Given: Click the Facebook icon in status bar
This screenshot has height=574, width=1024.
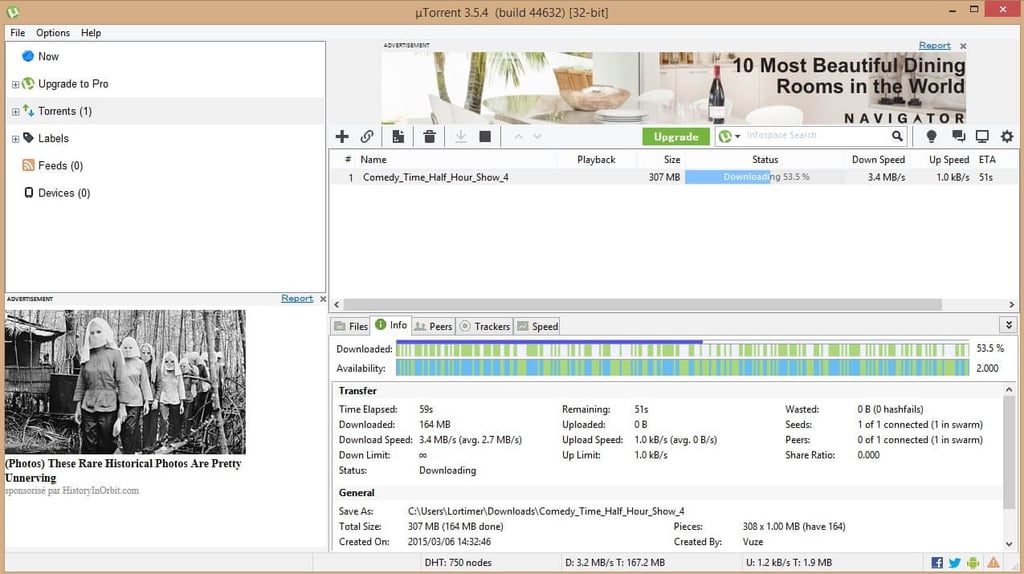Looking at the screenshot, I should click(x=936, y=562).
